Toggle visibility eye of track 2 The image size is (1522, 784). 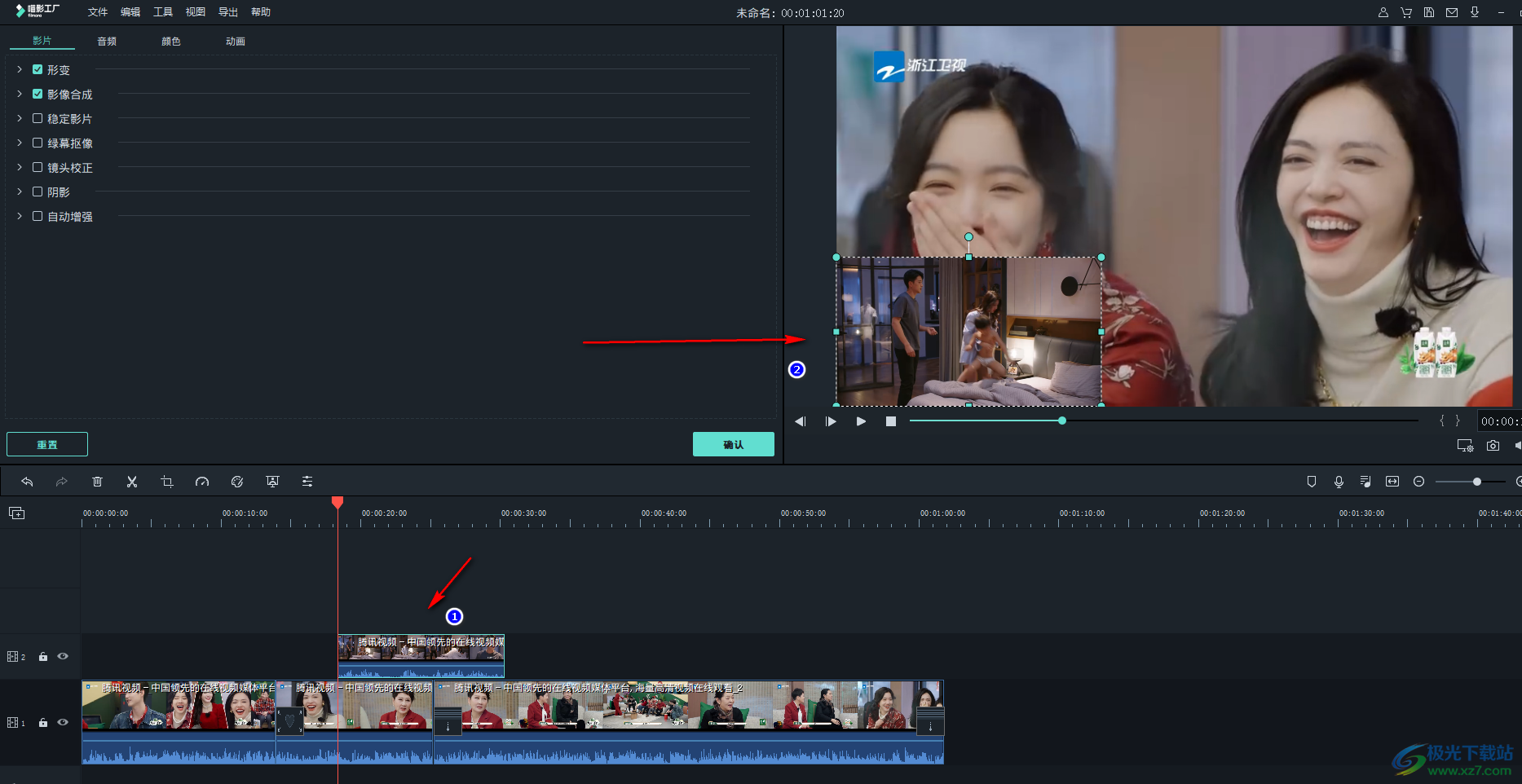(x=63, y=656)
